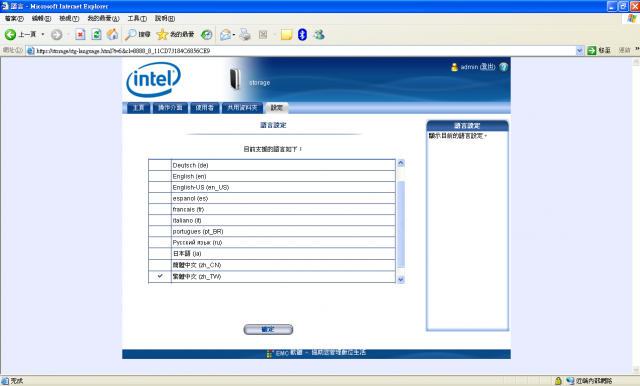Click the Edit page toolbar icon
The image size is (640, 386).
tap(263, 35)
